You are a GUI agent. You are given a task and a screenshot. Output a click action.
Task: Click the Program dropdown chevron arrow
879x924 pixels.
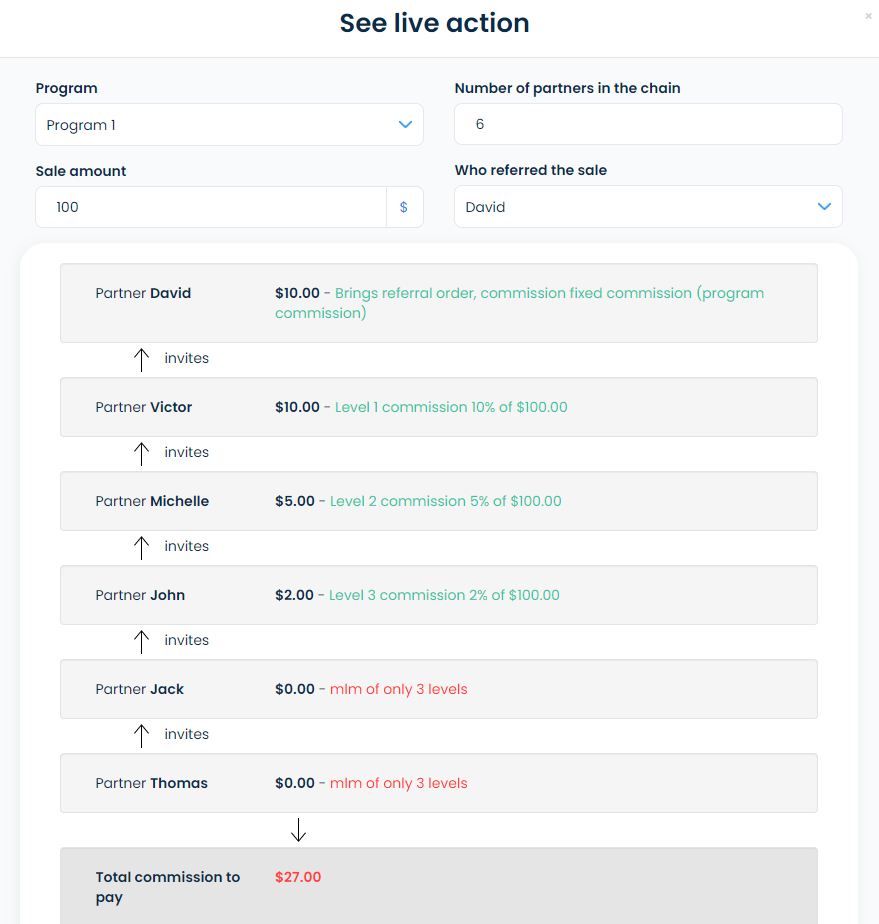coord(405,125)
